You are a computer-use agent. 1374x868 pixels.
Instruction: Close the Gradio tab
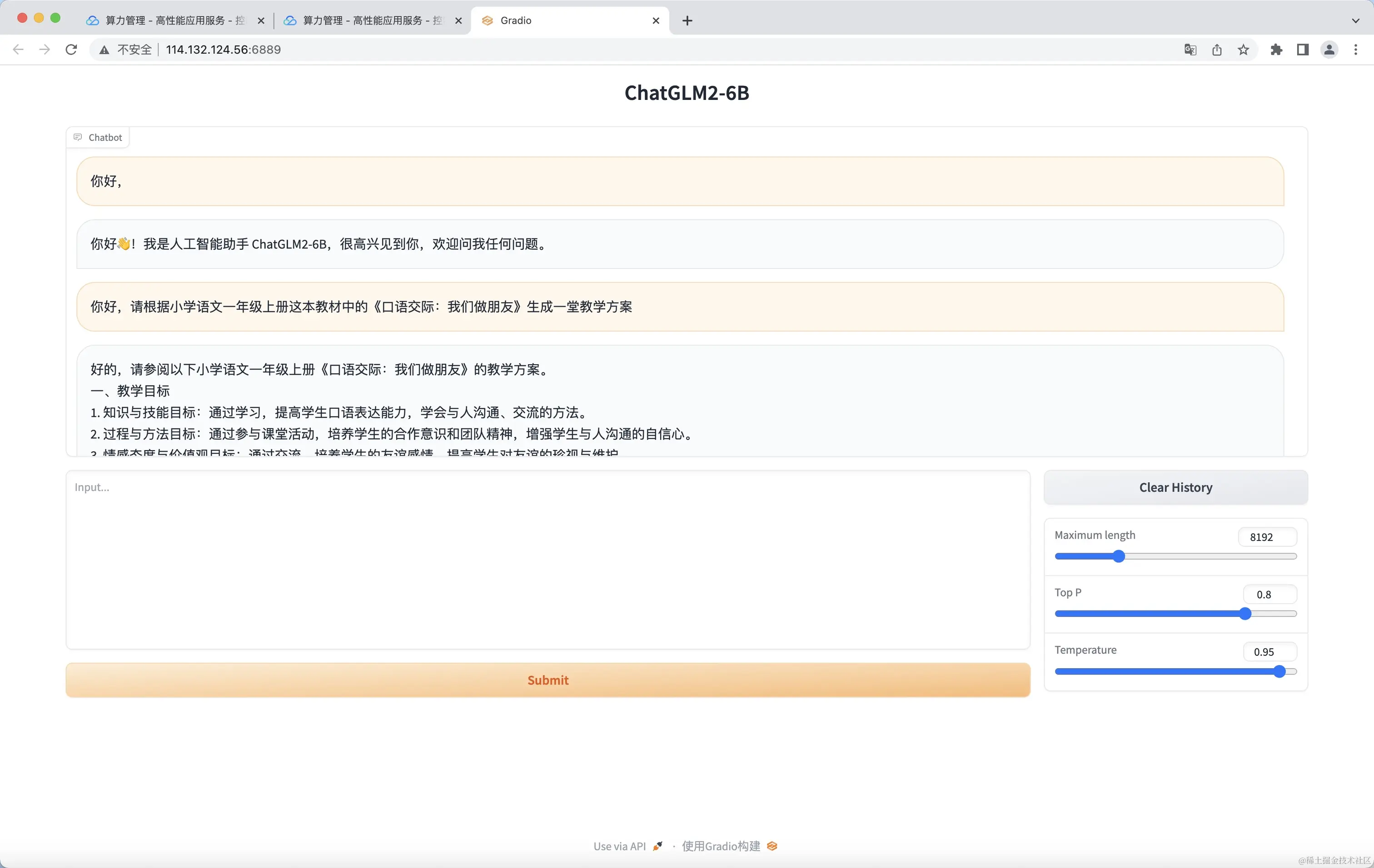tap(656, 20)
